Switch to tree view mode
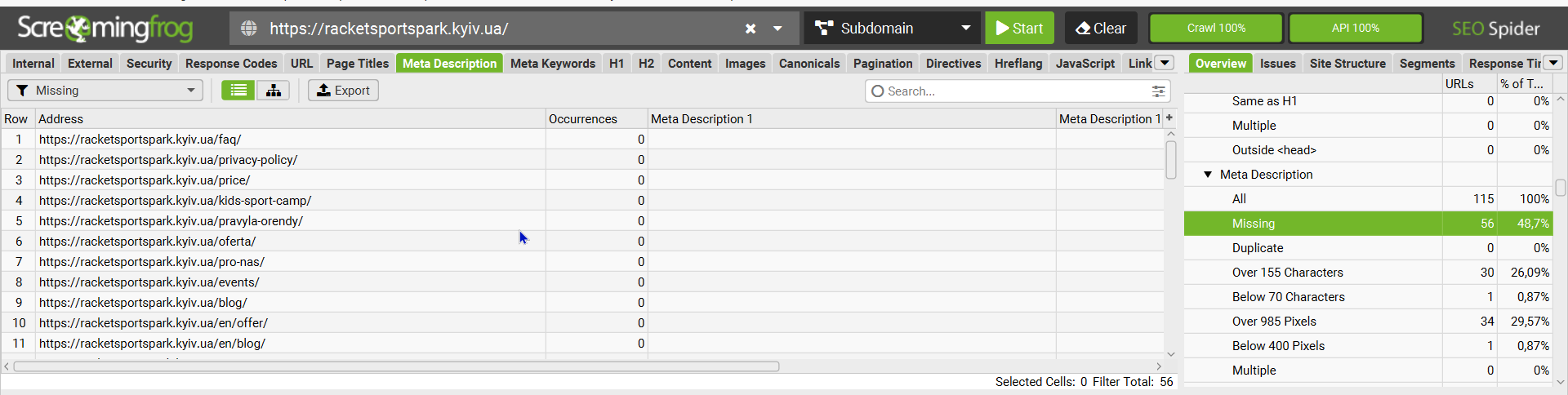This screenshot has width=1568, height=395. 274,91
